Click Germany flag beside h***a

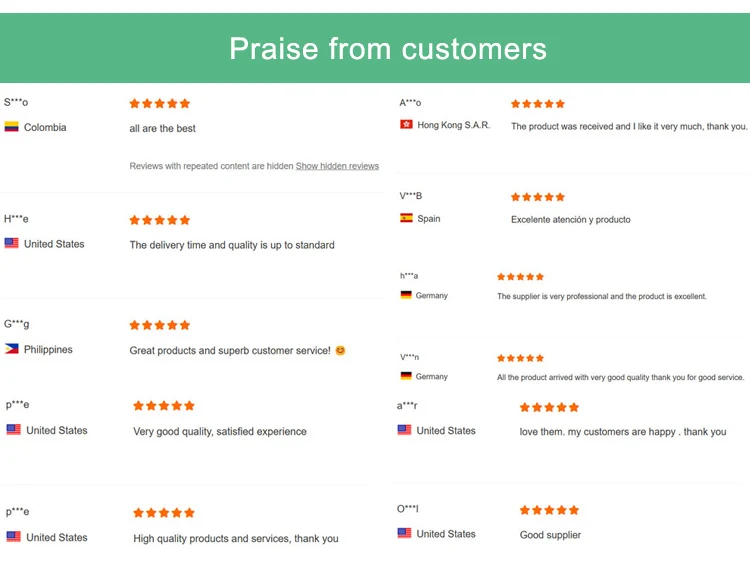click(x=406, y=295)
